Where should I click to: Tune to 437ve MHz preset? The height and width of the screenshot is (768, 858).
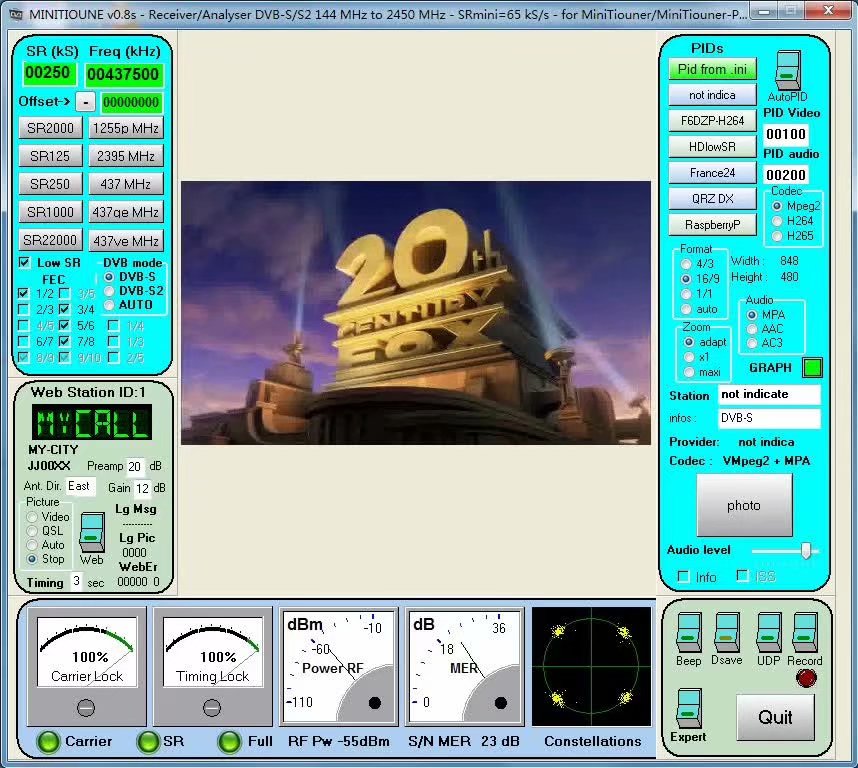coord(126,240)
